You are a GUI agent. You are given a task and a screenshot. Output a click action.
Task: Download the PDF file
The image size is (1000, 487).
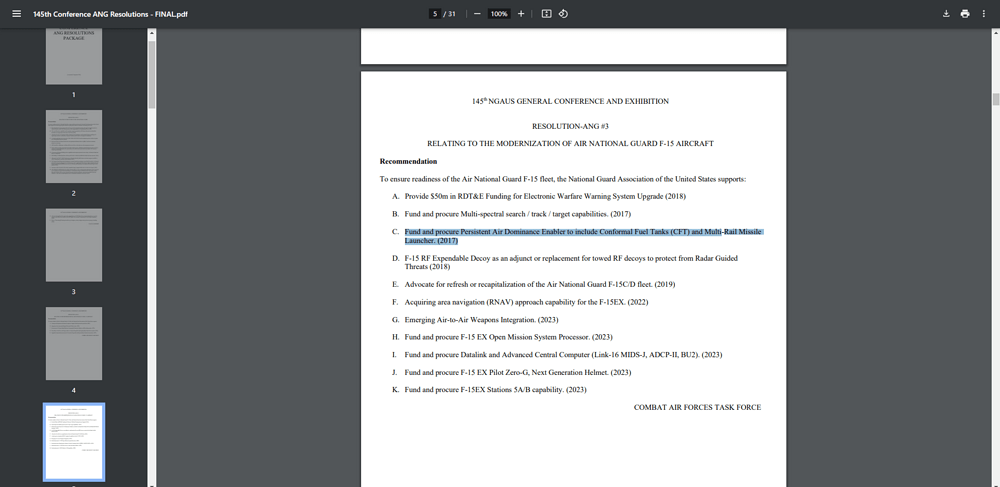946,14
